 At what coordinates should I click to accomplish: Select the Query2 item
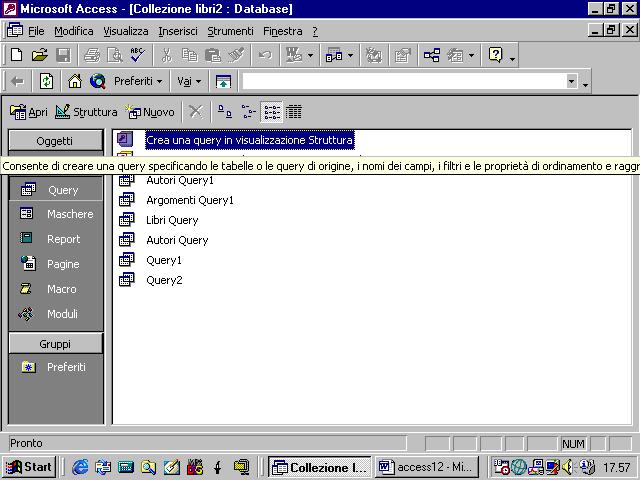point(164,280)
